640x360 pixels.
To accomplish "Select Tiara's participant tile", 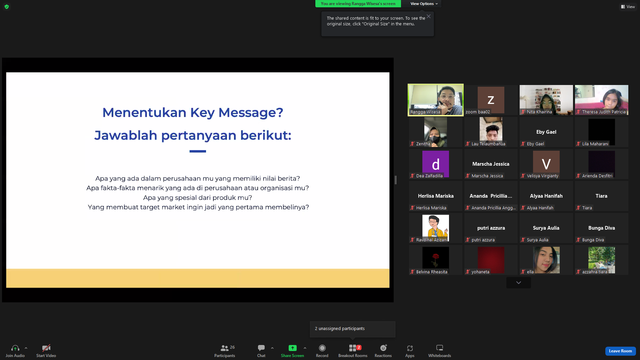I will tap(602, 196).
